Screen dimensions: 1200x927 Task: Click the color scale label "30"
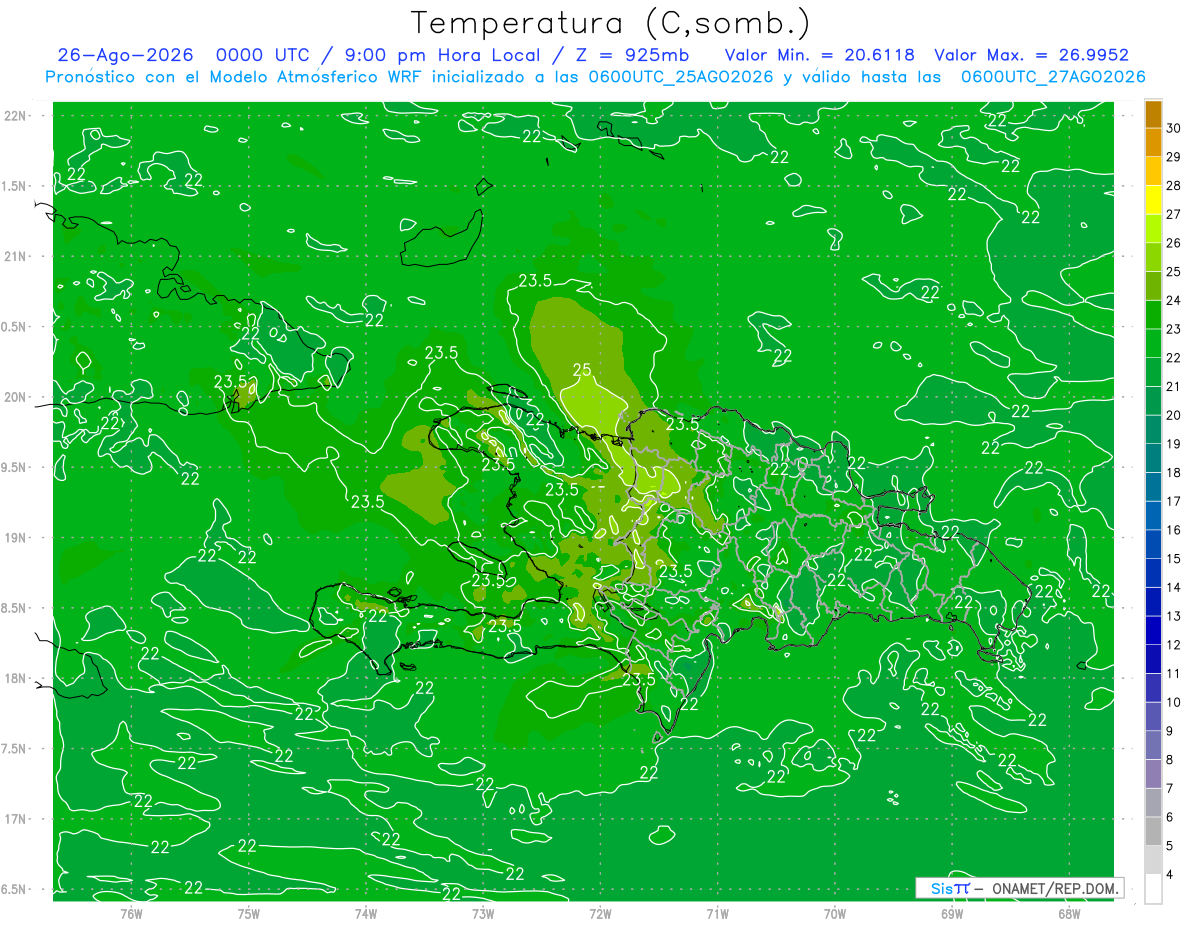(x=1174, y=127)
